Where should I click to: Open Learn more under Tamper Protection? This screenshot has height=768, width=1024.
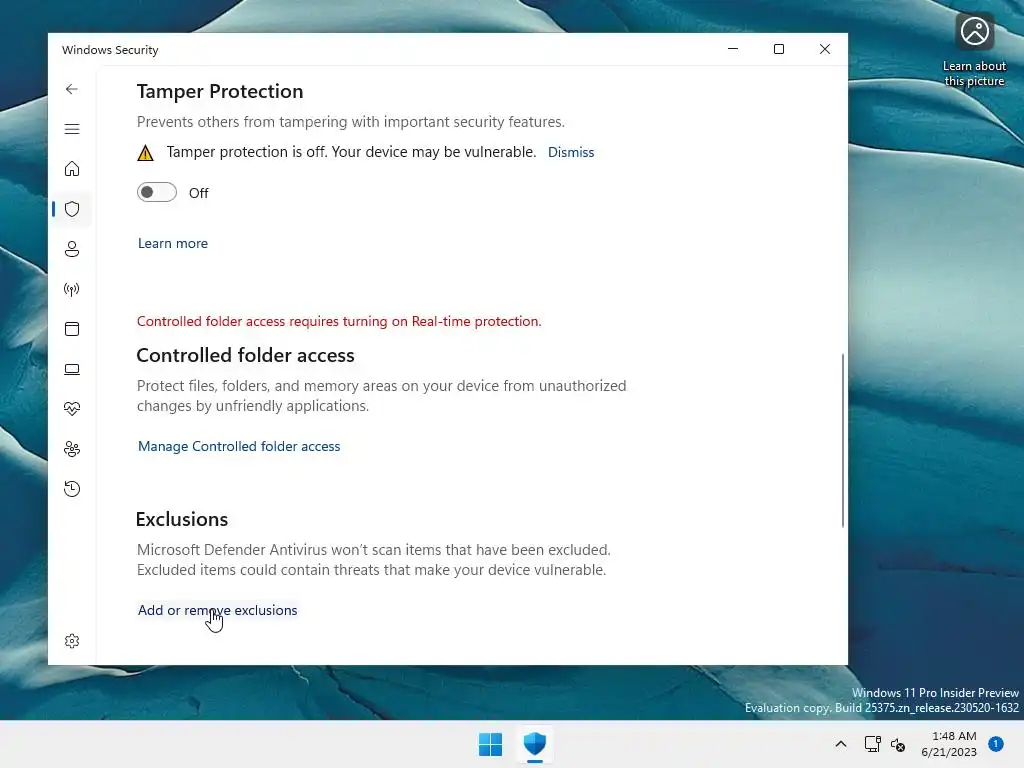[x=172, y=243]
